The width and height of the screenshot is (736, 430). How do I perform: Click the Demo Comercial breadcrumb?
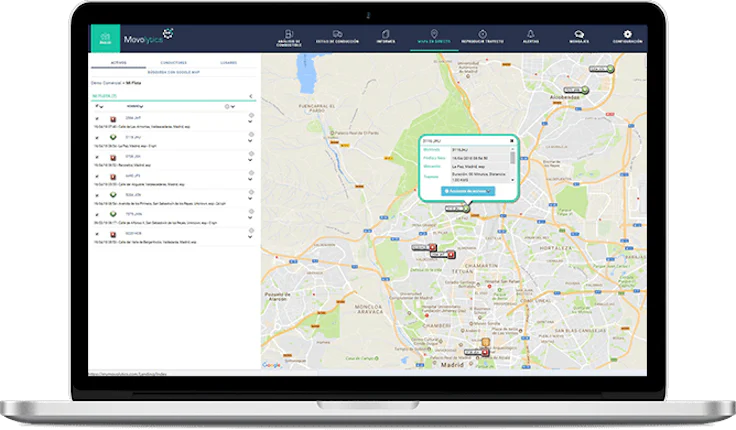point(106,83)
